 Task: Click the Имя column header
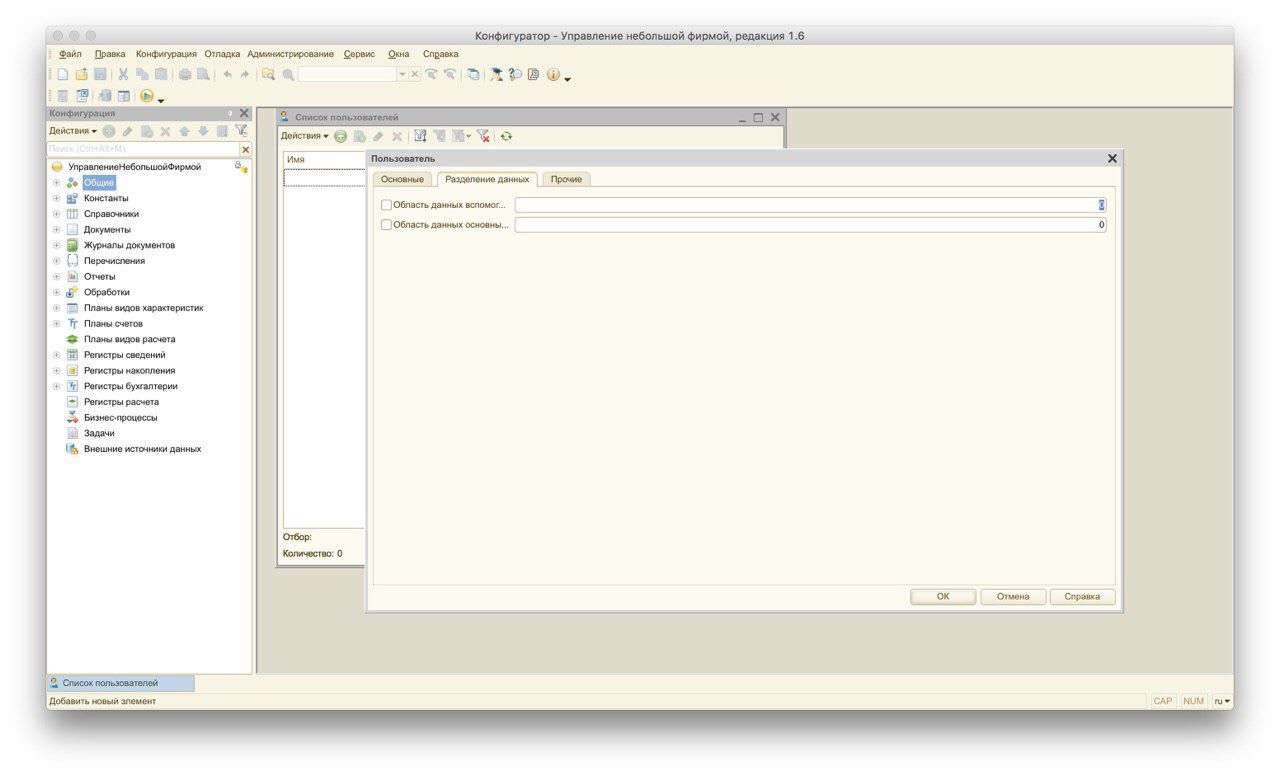pos(325,160)
